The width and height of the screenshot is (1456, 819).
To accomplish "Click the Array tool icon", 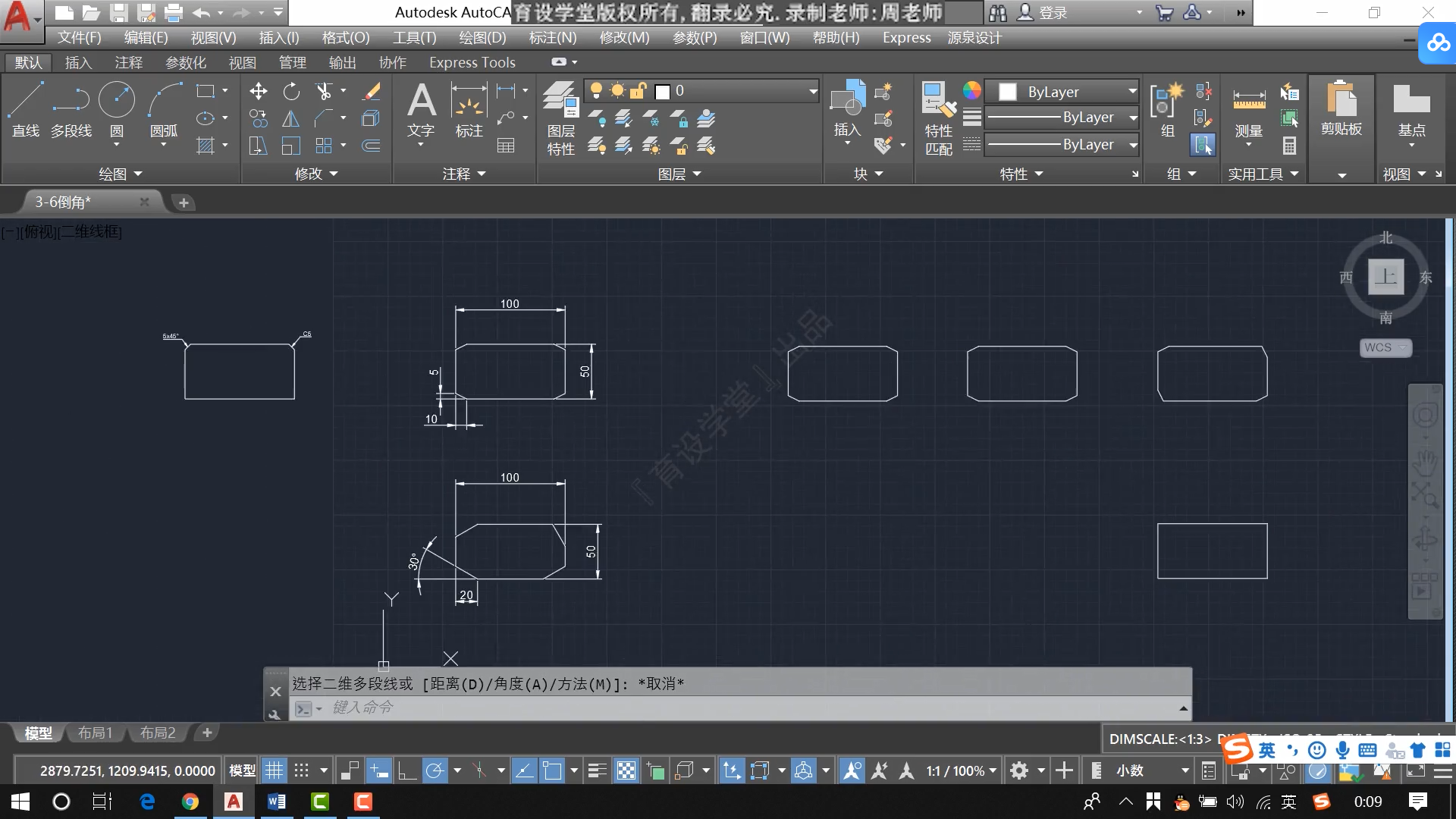I will [x=325, y=146].
